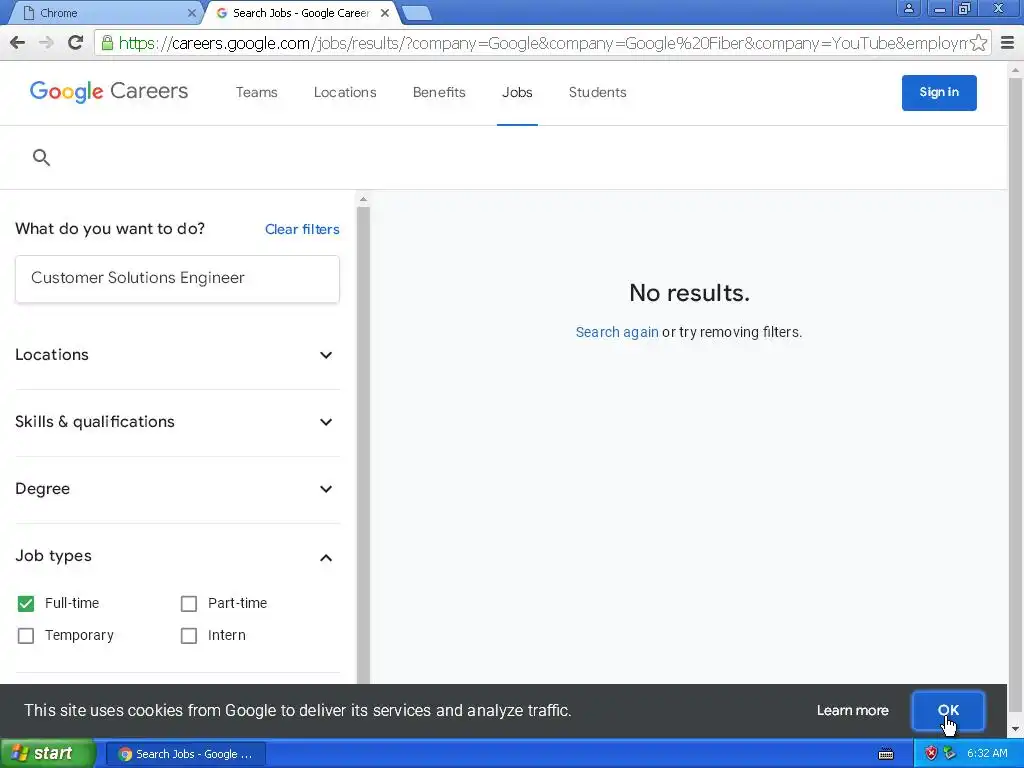Open the Jobs nav item

517,92
